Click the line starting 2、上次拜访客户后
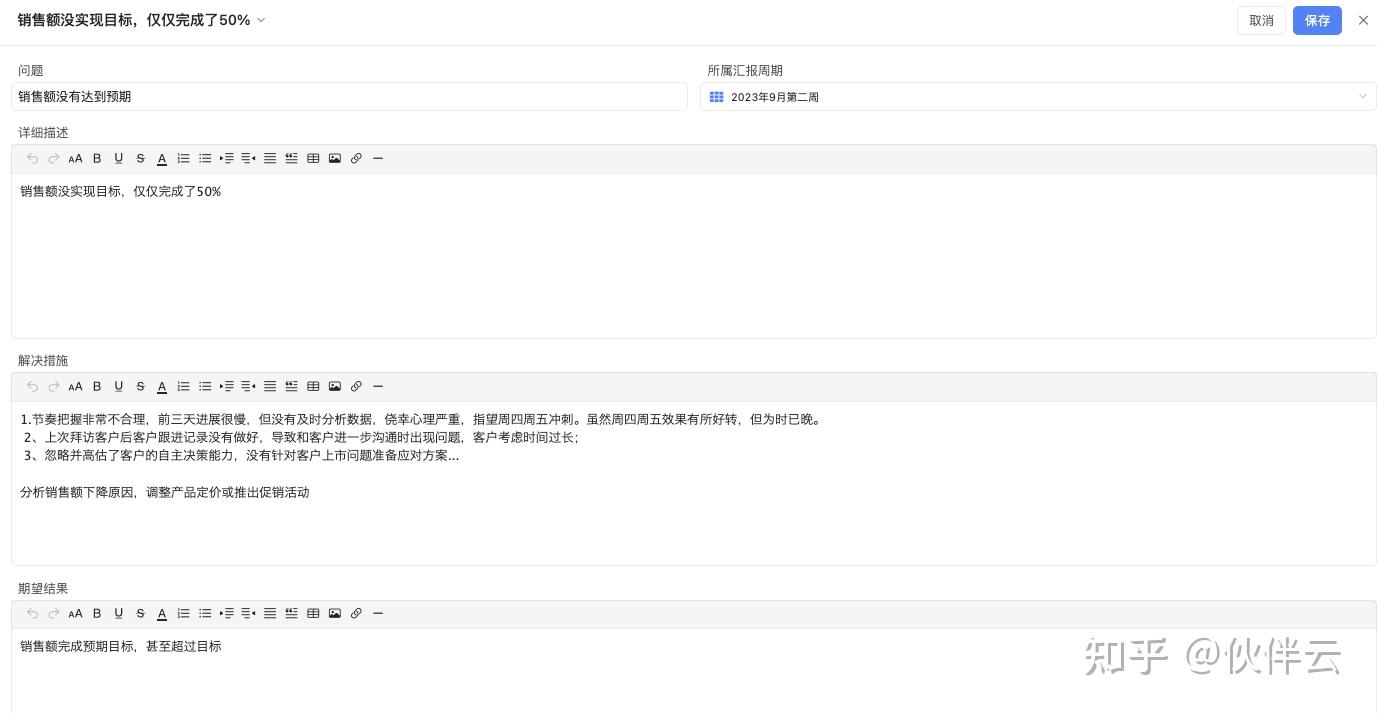The width and height of the screenshot is (1377, 713). [301, 438]
